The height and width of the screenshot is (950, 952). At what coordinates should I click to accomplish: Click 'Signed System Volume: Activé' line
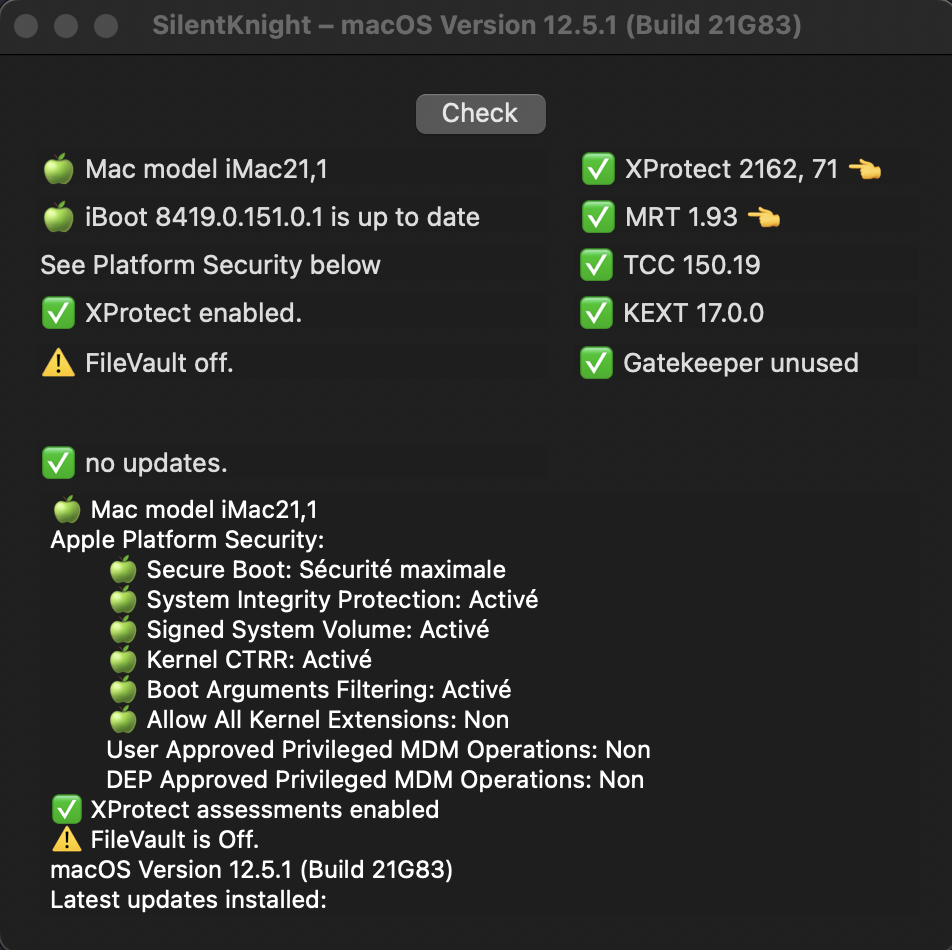318,629
